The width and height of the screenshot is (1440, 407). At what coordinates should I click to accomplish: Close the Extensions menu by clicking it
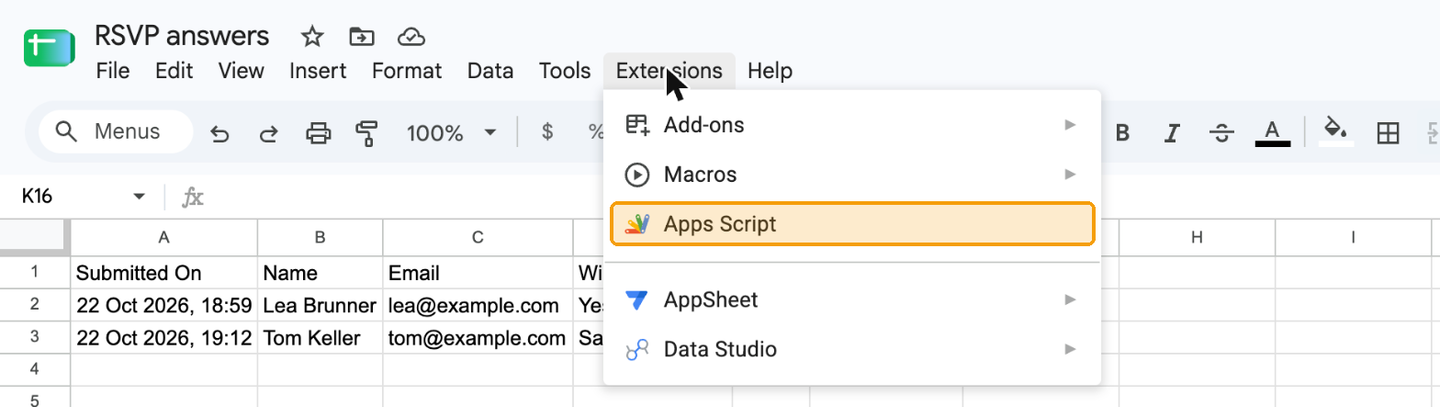[x=669, y=71]
